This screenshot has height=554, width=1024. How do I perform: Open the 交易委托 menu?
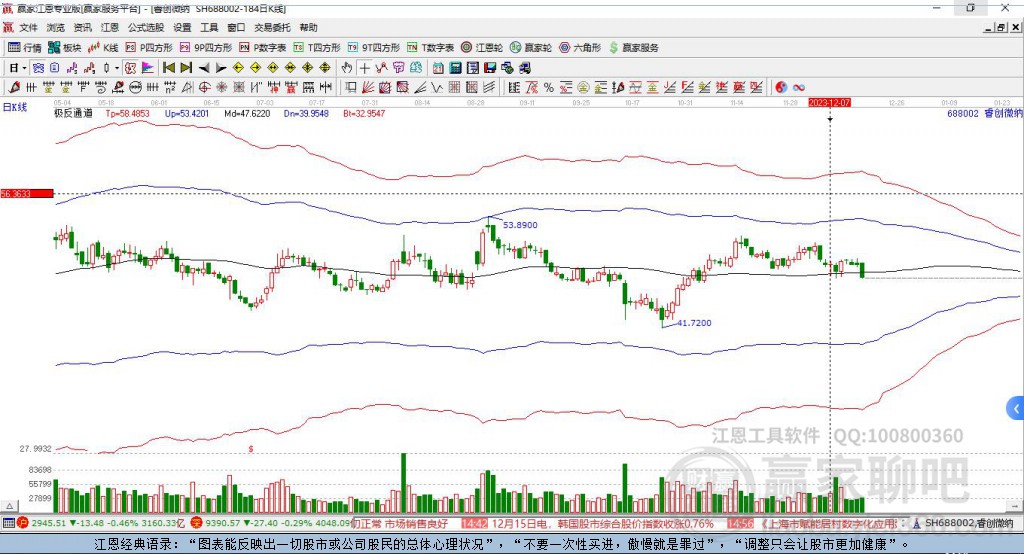272,27
